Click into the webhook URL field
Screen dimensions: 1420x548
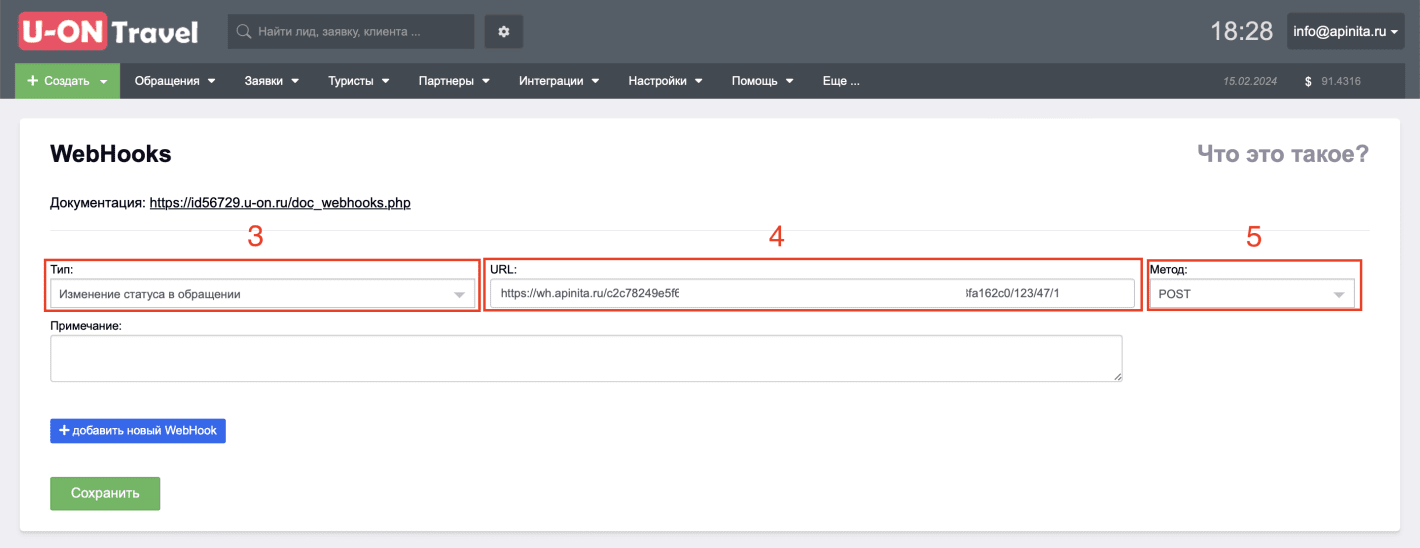point(811,294)
